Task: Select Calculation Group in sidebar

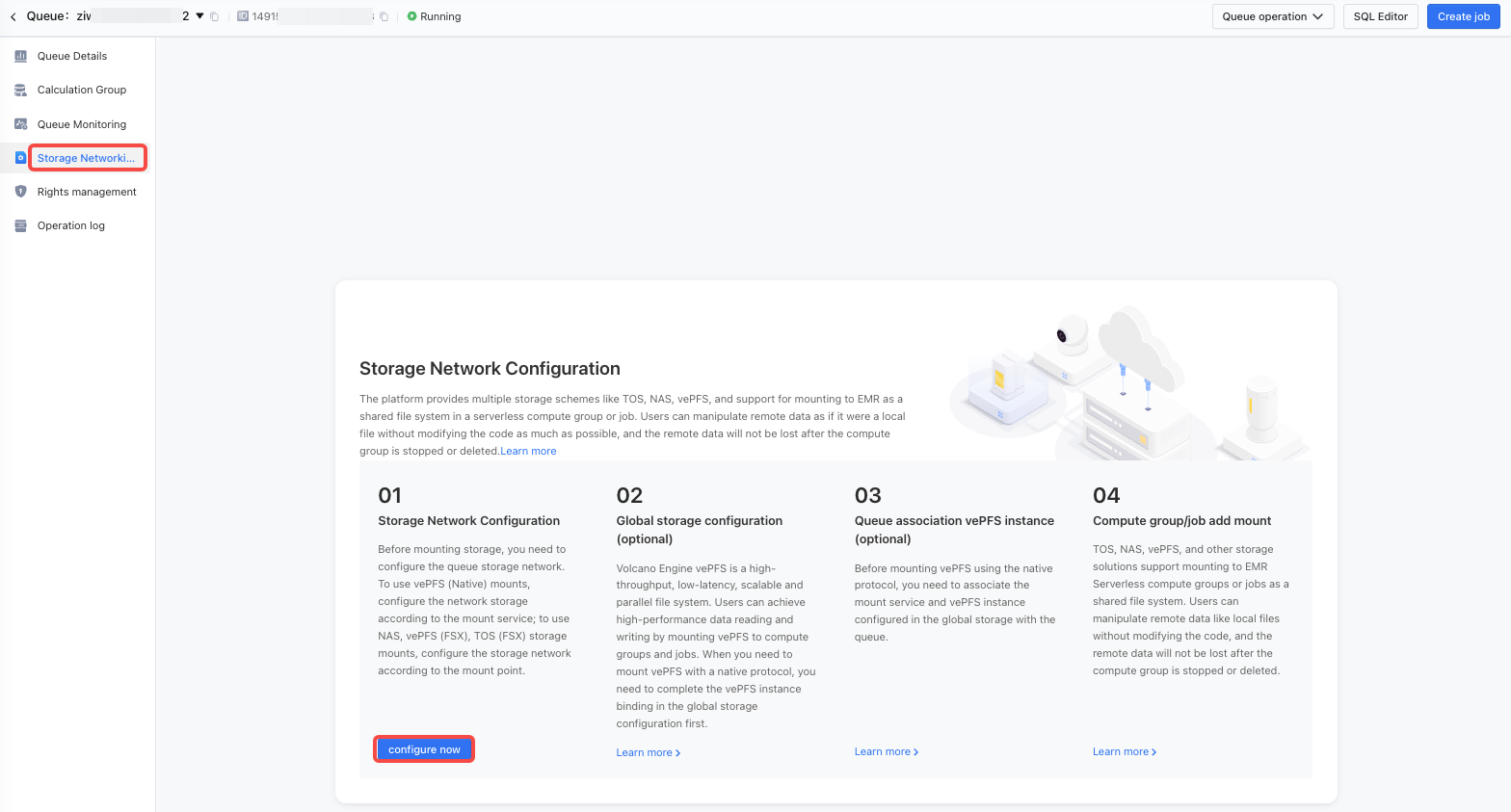Action: point(82,90)
